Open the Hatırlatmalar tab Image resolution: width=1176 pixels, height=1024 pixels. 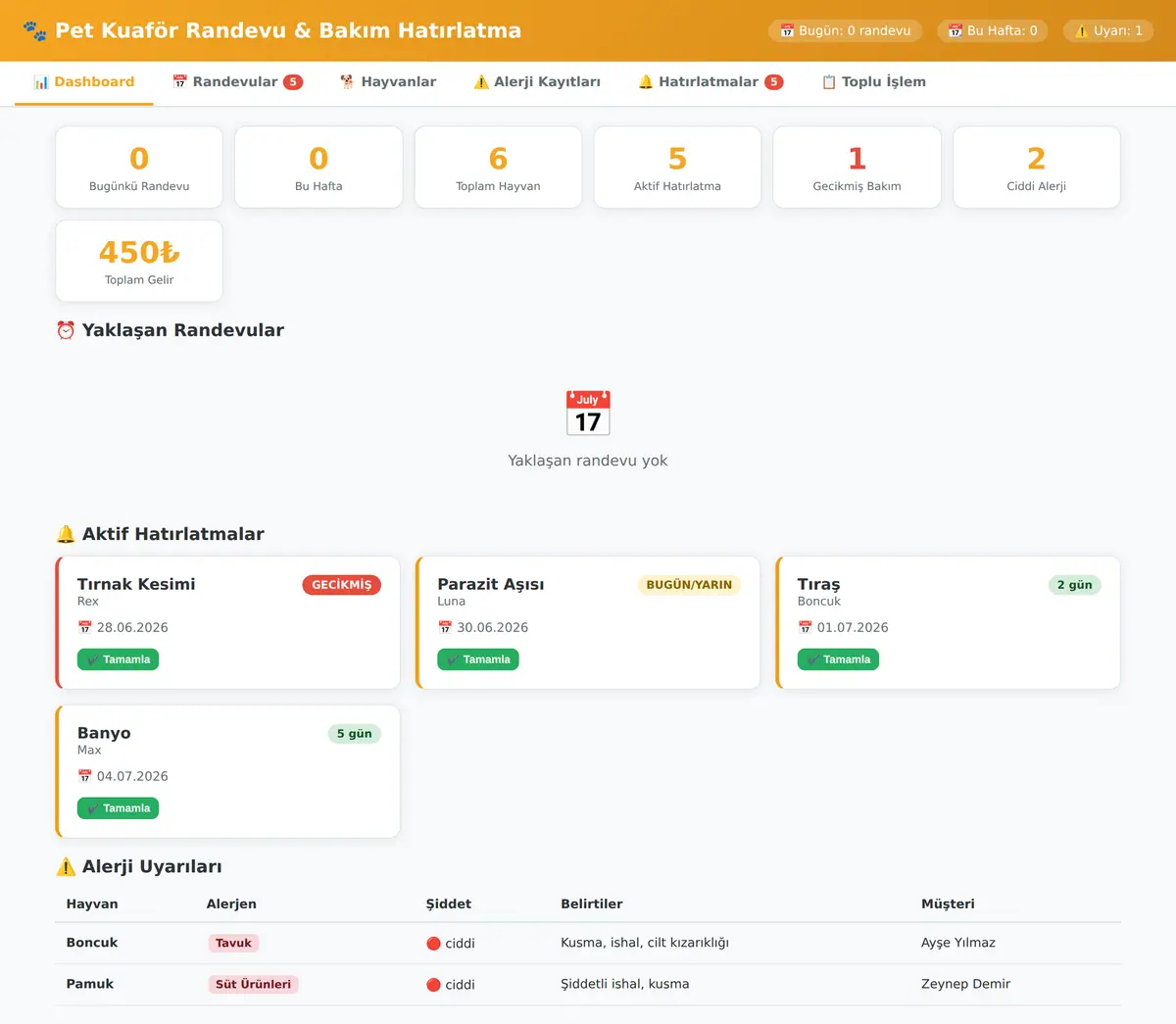coord(710,82)
